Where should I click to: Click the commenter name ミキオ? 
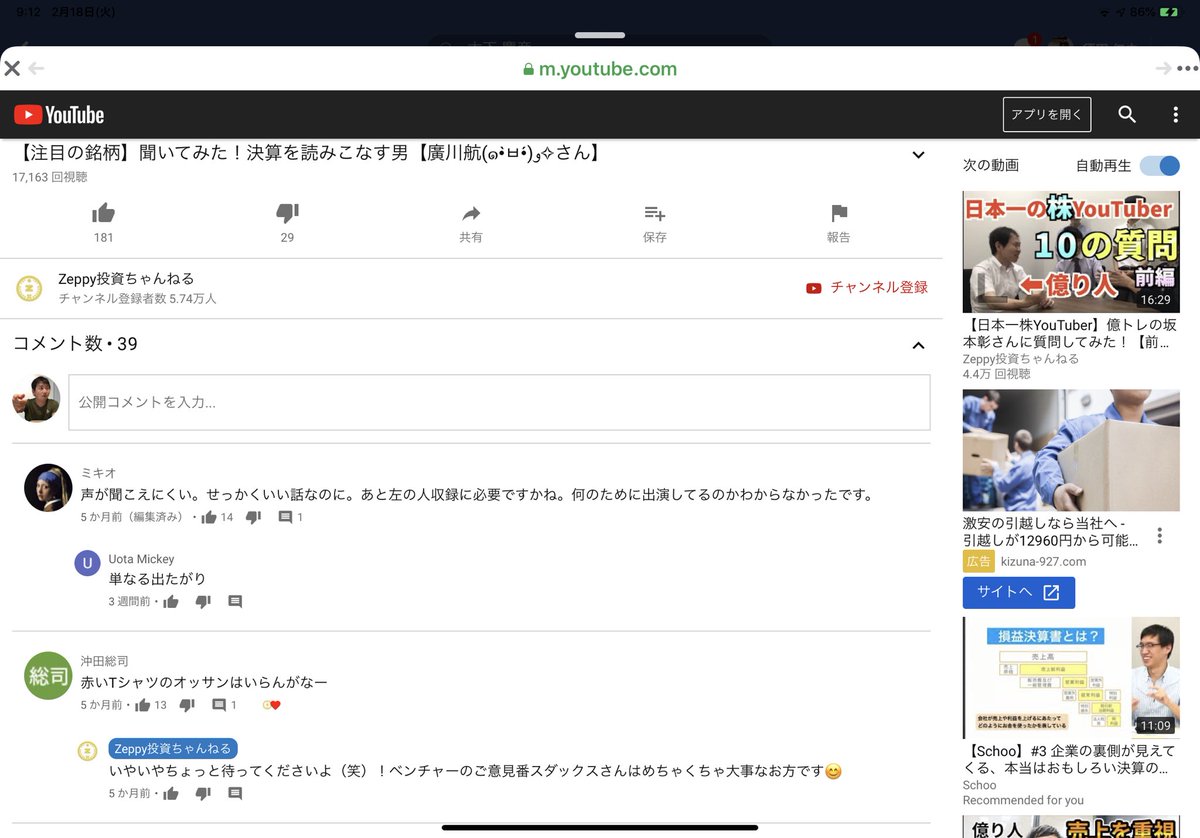99,473
